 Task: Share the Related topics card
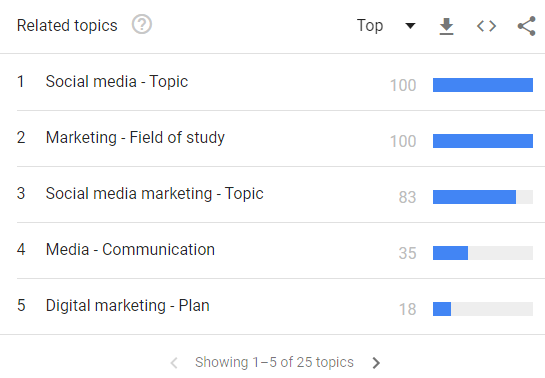pyautogui.click(x=526, y=26)
